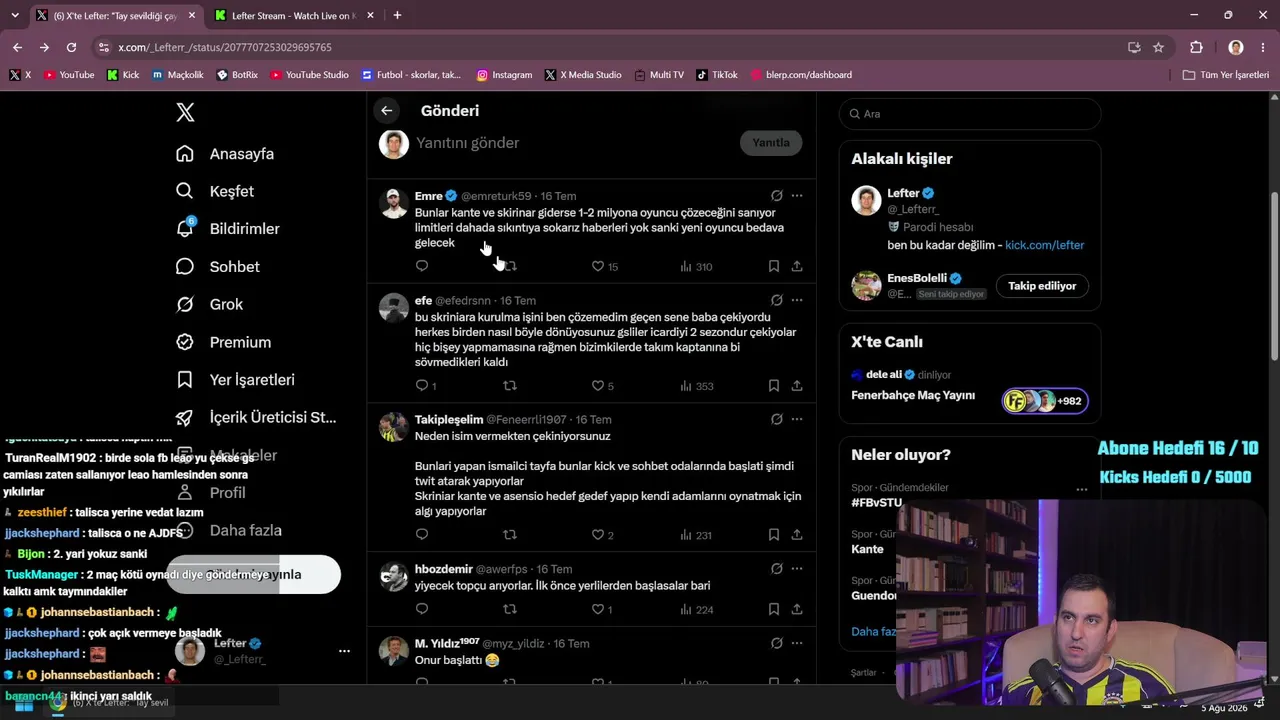Share hbozdemir's tweet
Viewport: 1280px width, 720px height.
797,609
